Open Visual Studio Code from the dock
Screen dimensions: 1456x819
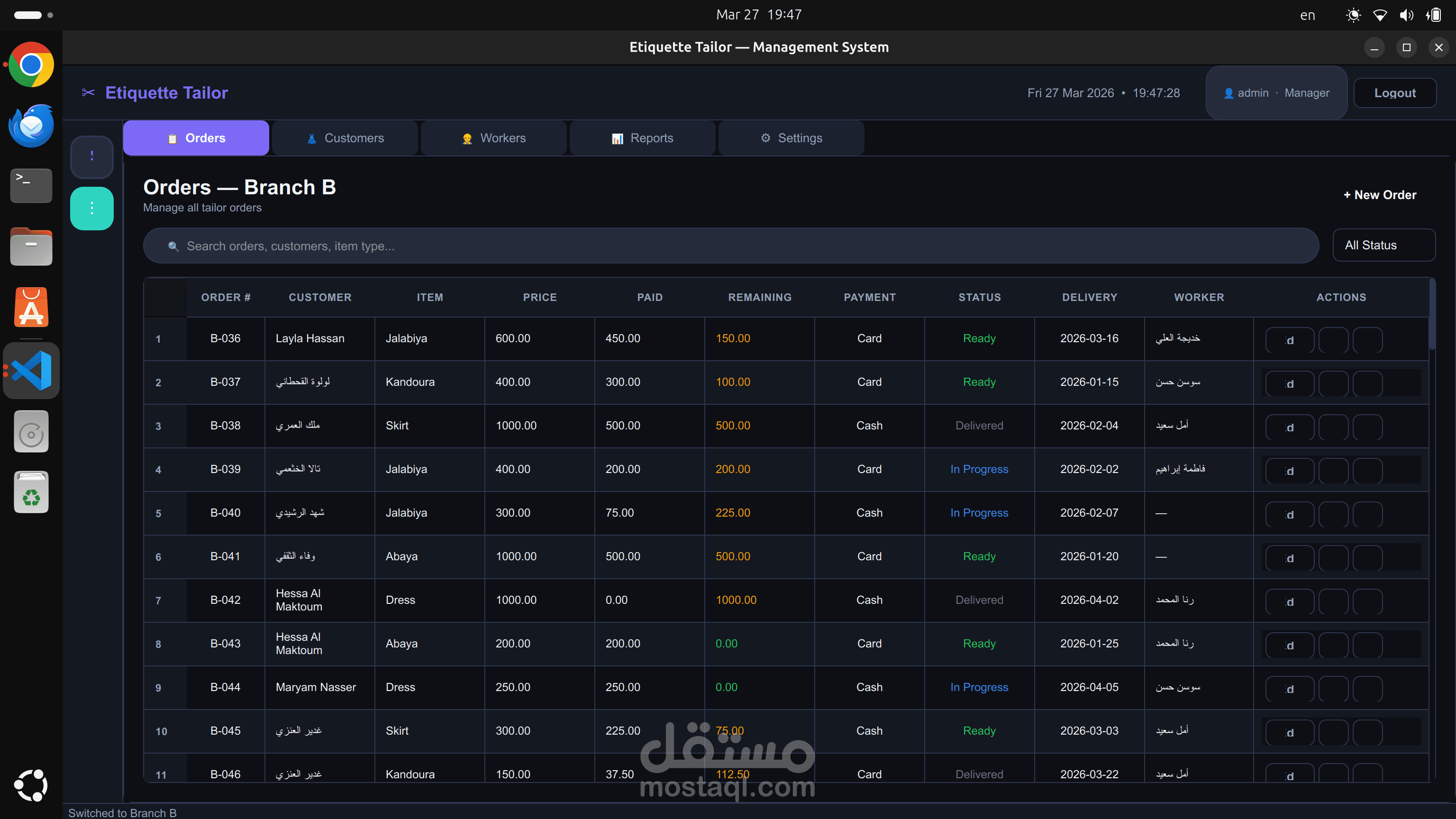31,371
